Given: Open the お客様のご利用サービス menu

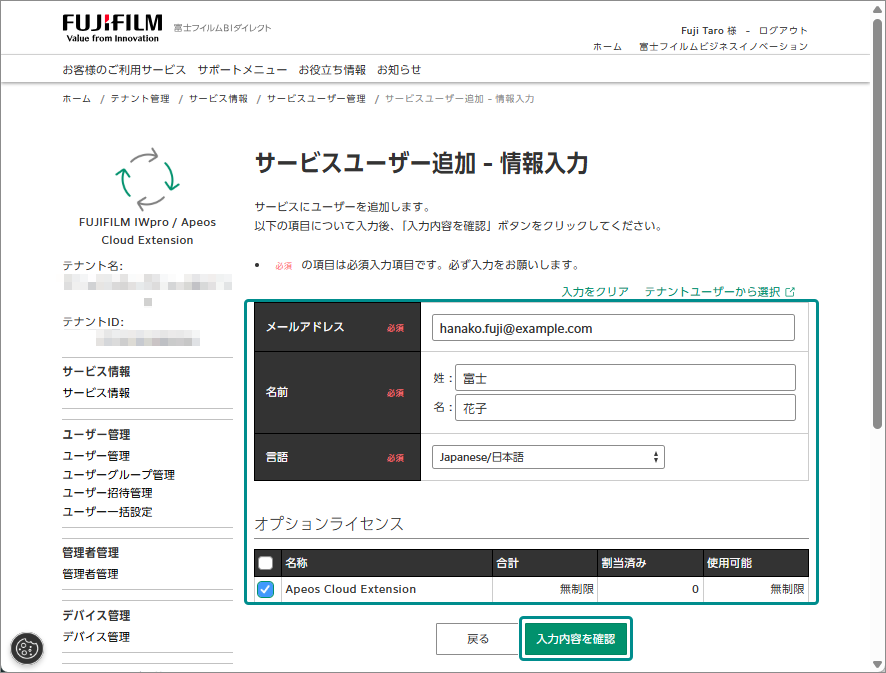Looking at the screenshot, I should 124,70.
